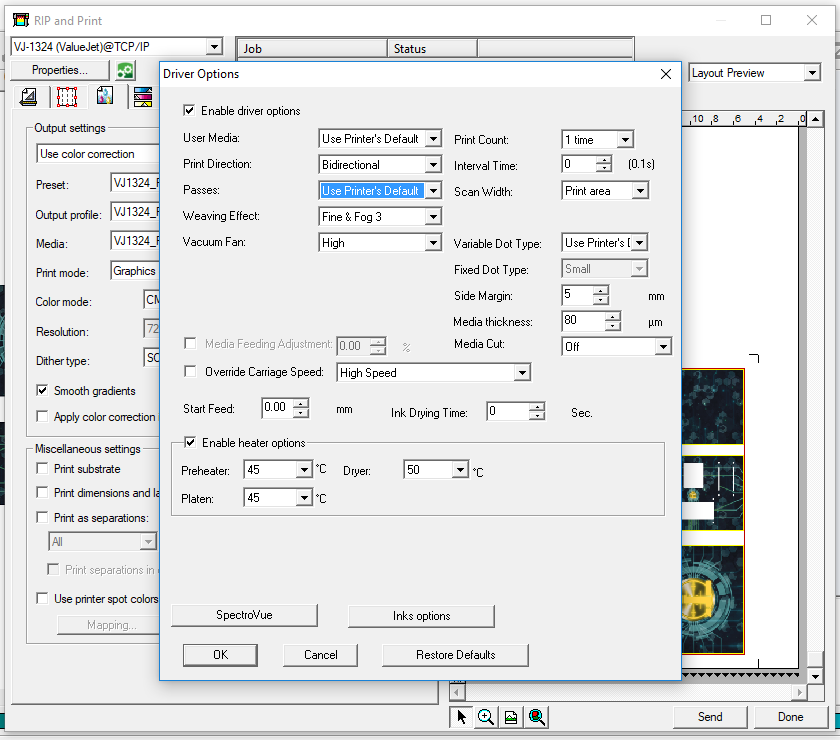Open the VJ-1324 printer selection dropdown

point(214,47)
